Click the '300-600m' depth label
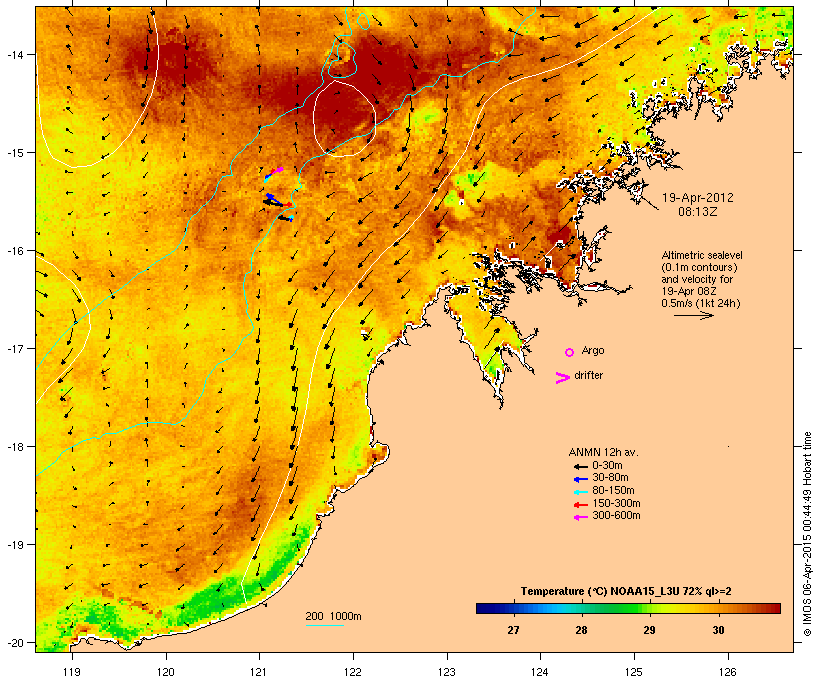820x680 pixels. pyautogui.click(x=616, y=516)
